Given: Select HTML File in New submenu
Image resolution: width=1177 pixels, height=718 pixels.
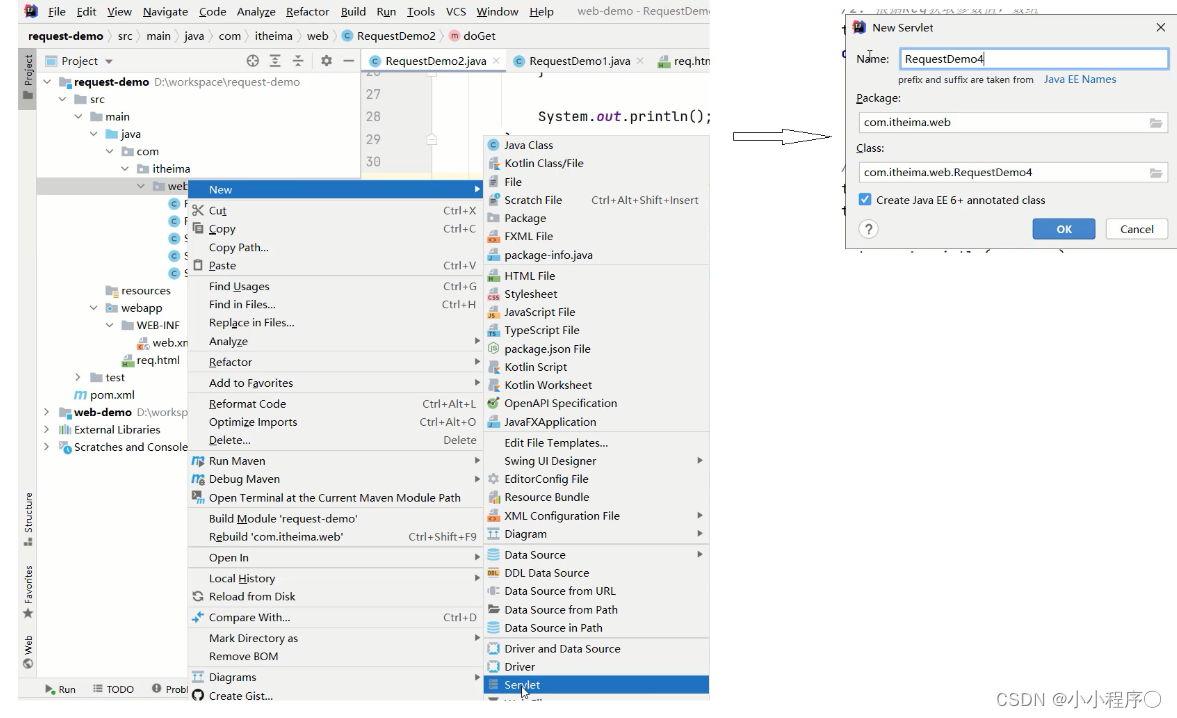Looking at the screenshot, I should (x=597, y=275).
